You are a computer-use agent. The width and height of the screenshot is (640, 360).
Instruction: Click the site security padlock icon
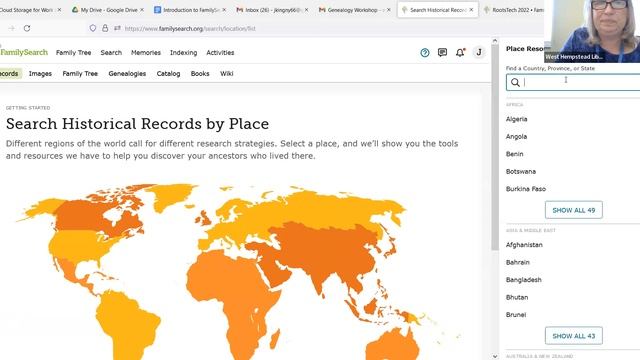pos(105,28)
